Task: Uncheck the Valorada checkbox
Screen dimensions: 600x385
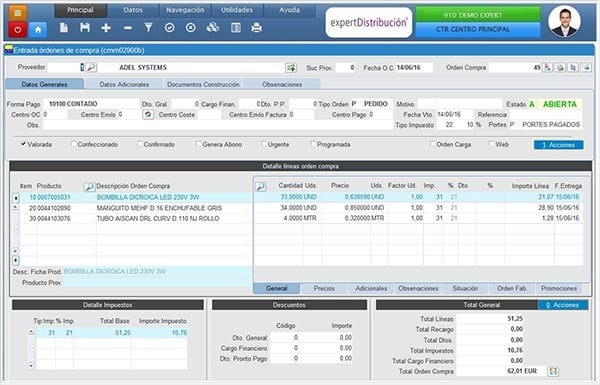Action: coord(23,144)
